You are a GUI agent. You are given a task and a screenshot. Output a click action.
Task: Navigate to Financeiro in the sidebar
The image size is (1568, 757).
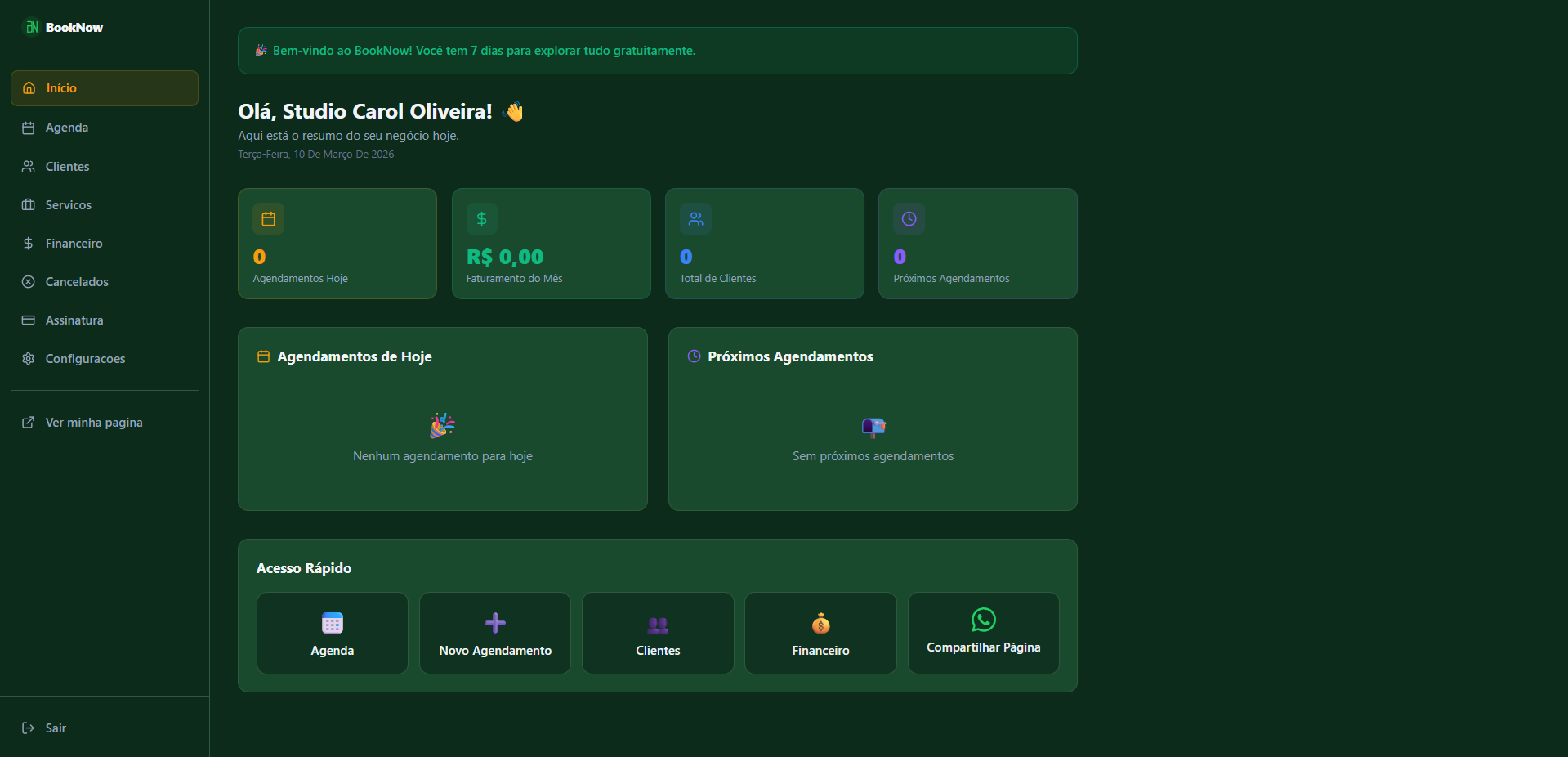tap(74, 244)
